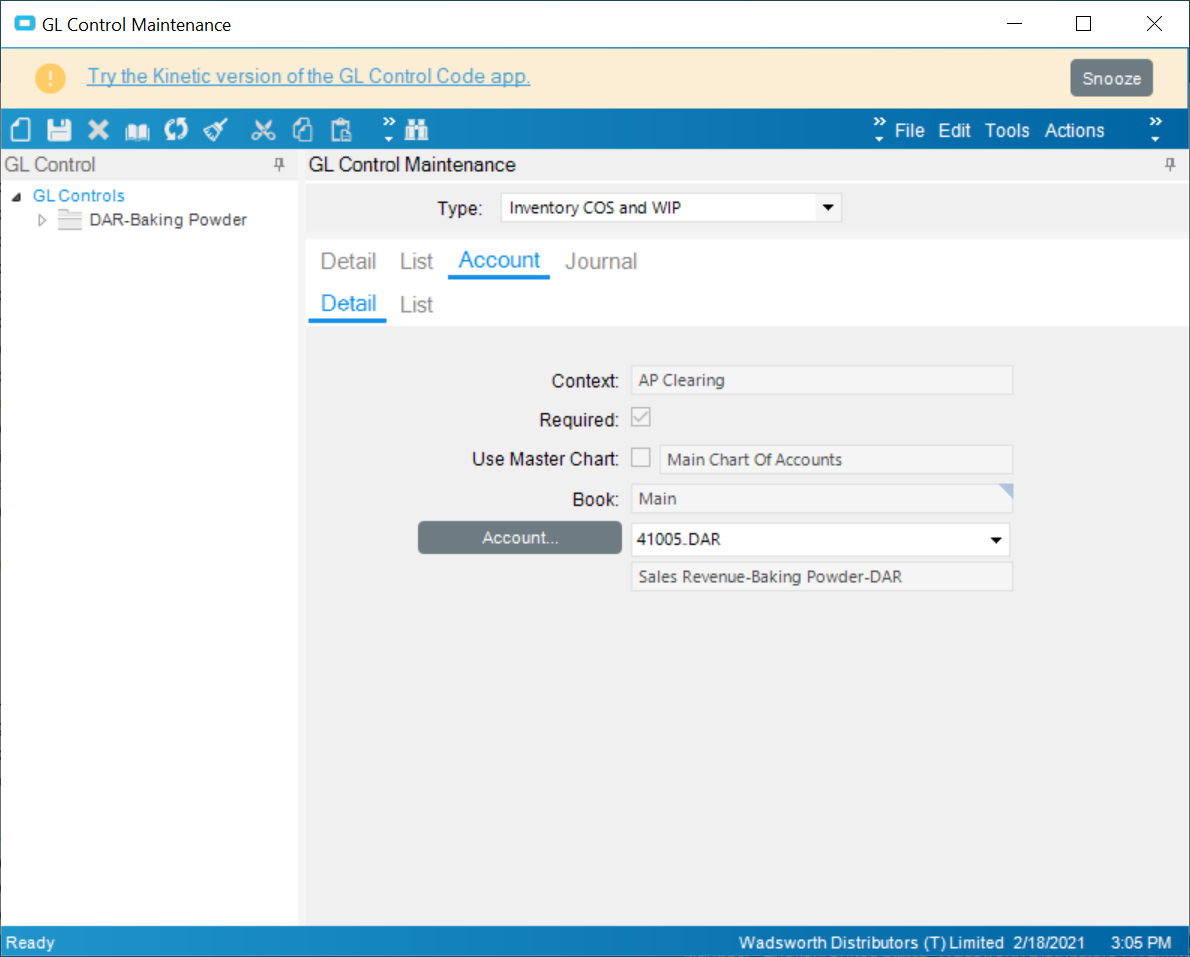The height and width of the screenshot is (957, 1190).
Task: Delete the current record with X icon
Action: (98, 130)
